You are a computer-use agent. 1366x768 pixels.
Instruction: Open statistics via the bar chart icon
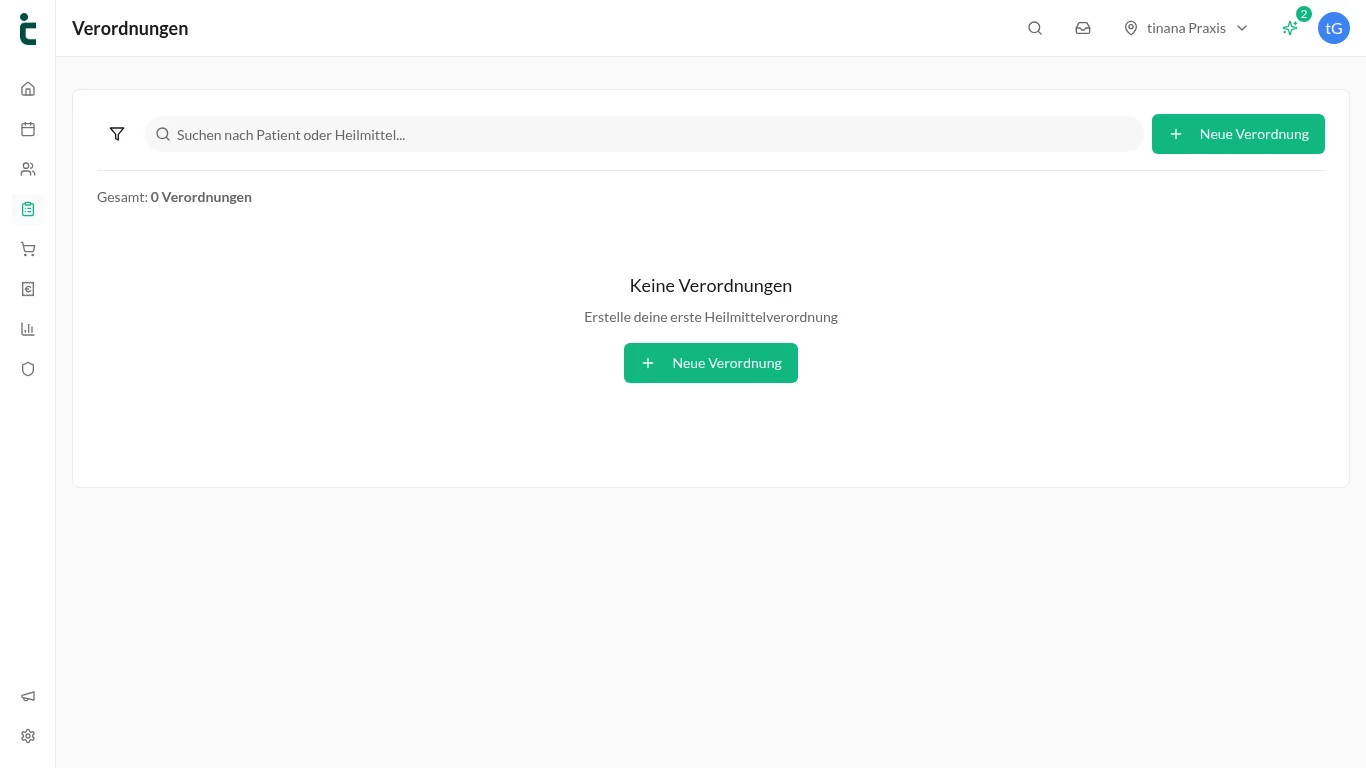28,329
